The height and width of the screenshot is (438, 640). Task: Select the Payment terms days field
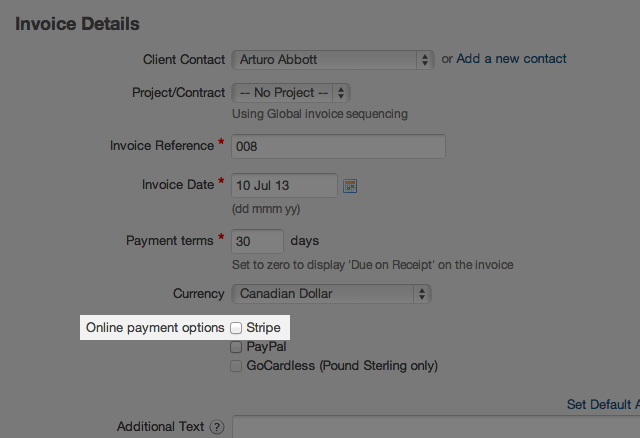(257, 241)
